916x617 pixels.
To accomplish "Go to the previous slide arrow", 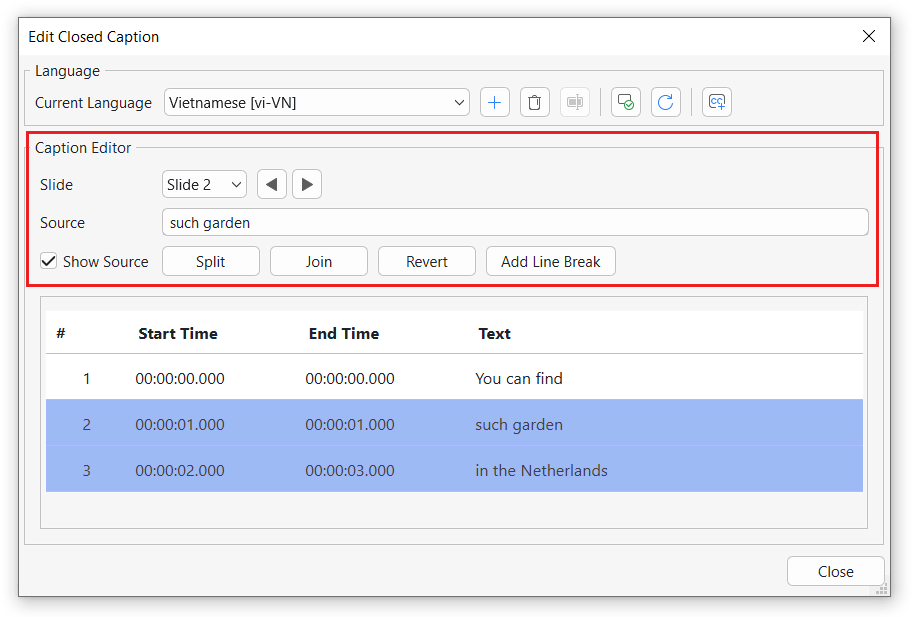I will 271,183.
